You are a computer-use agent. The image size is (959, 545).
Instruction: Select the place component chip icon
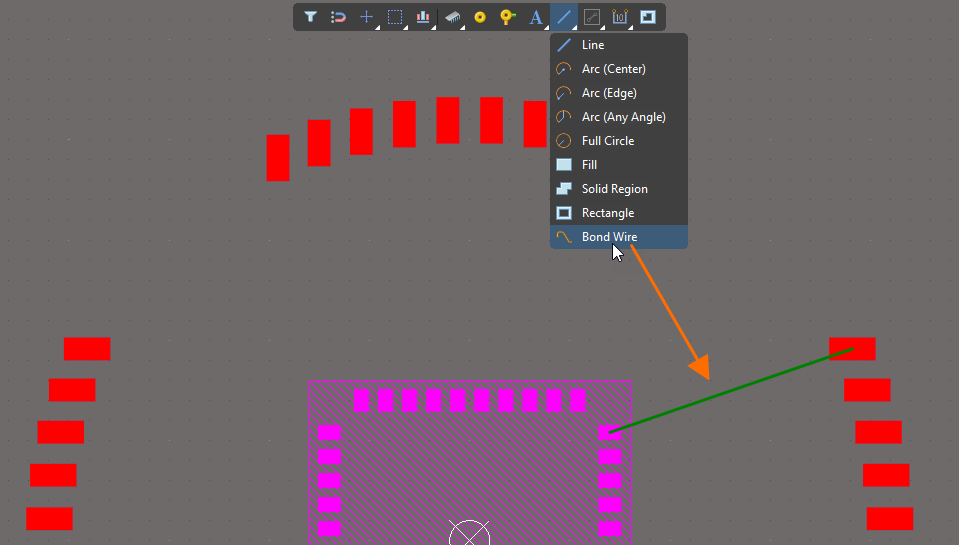coord(453,17)
